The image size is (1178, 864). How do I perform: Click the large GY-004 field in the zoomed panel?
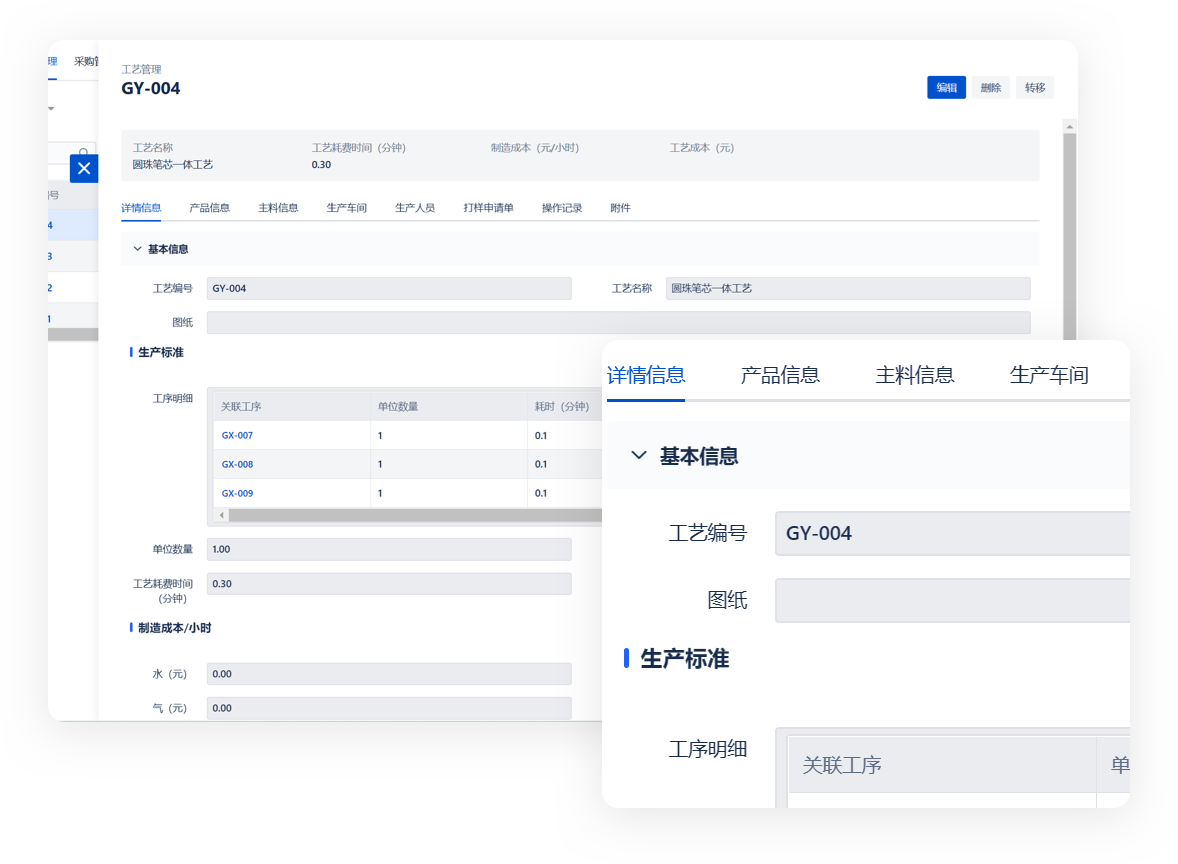[x=952, y=533]
